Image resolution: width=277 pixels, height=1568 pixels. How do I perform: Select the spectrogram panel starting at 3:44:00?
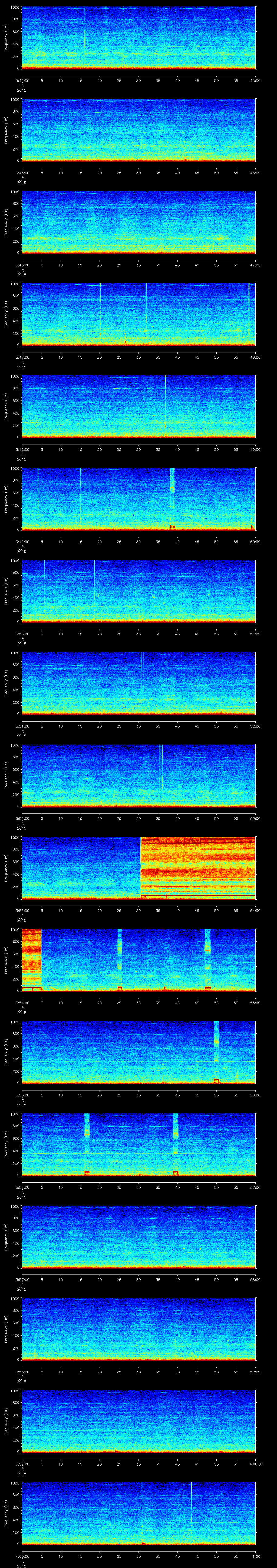click(139, 38)
